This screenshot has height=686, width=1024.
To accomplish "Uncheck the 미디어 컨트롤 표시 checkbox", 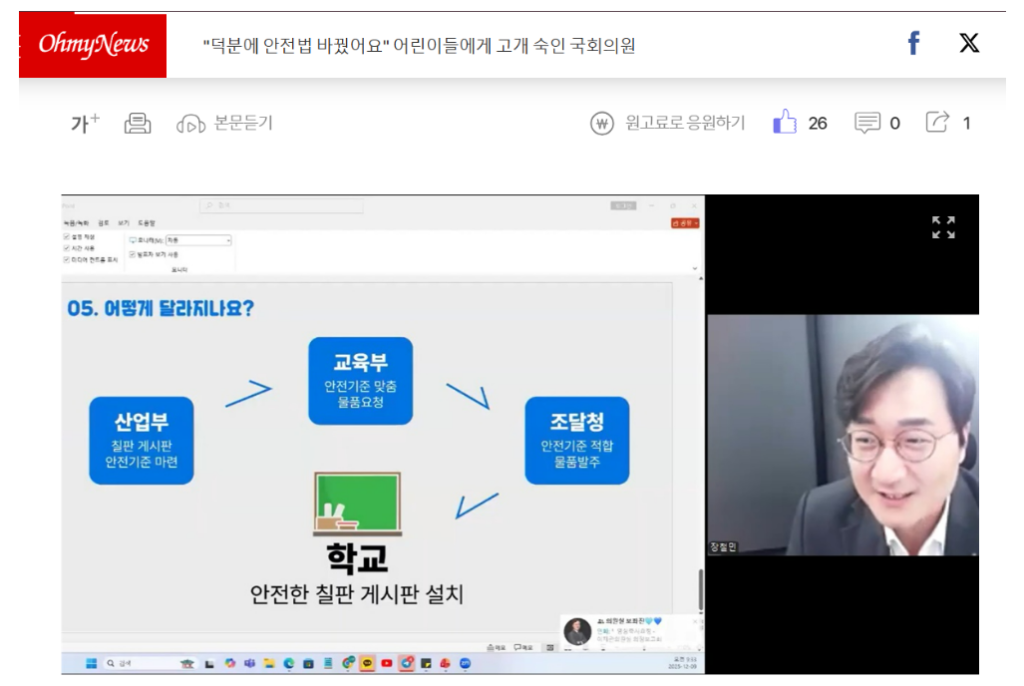I will coord(66,259).
